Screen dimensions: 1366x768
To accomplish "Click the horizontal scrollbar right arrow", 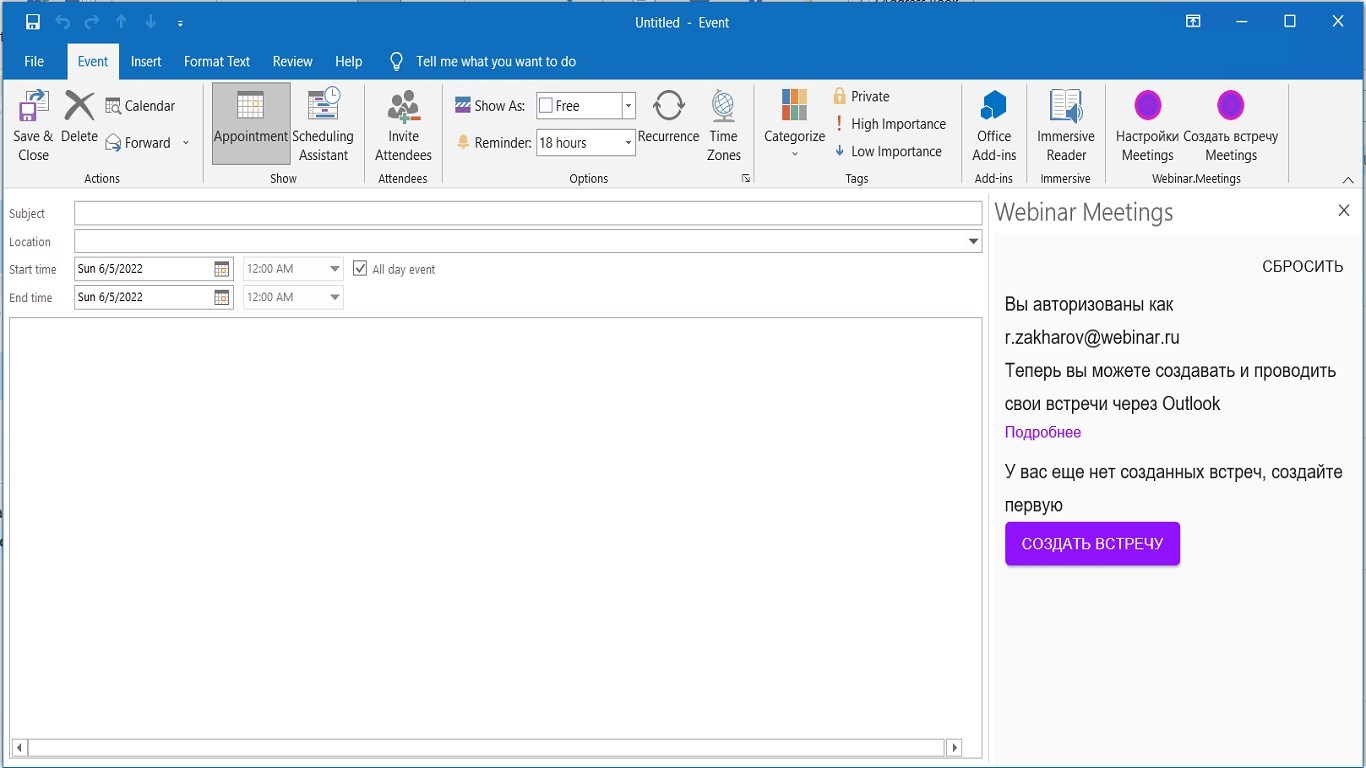I will [x=954, y=747].
